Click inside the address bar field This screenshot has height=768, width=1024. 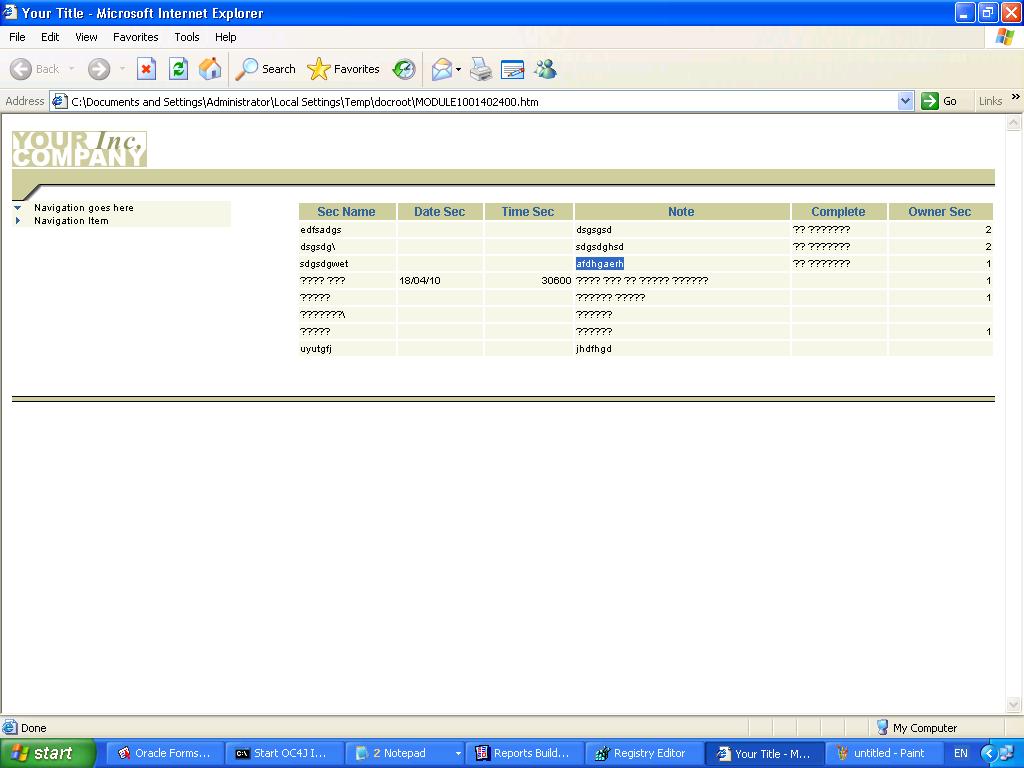480,101
